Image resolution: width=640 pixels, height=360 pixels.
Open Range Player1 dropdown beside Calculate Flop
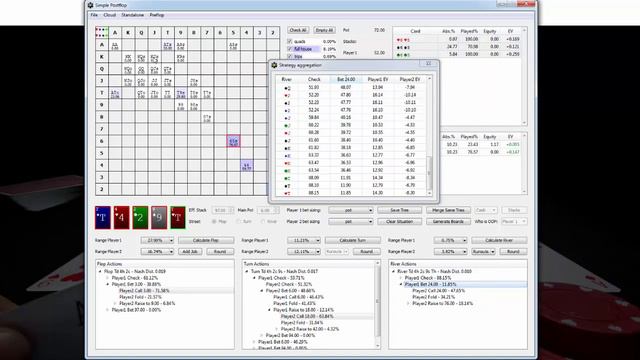pos(157,240)
